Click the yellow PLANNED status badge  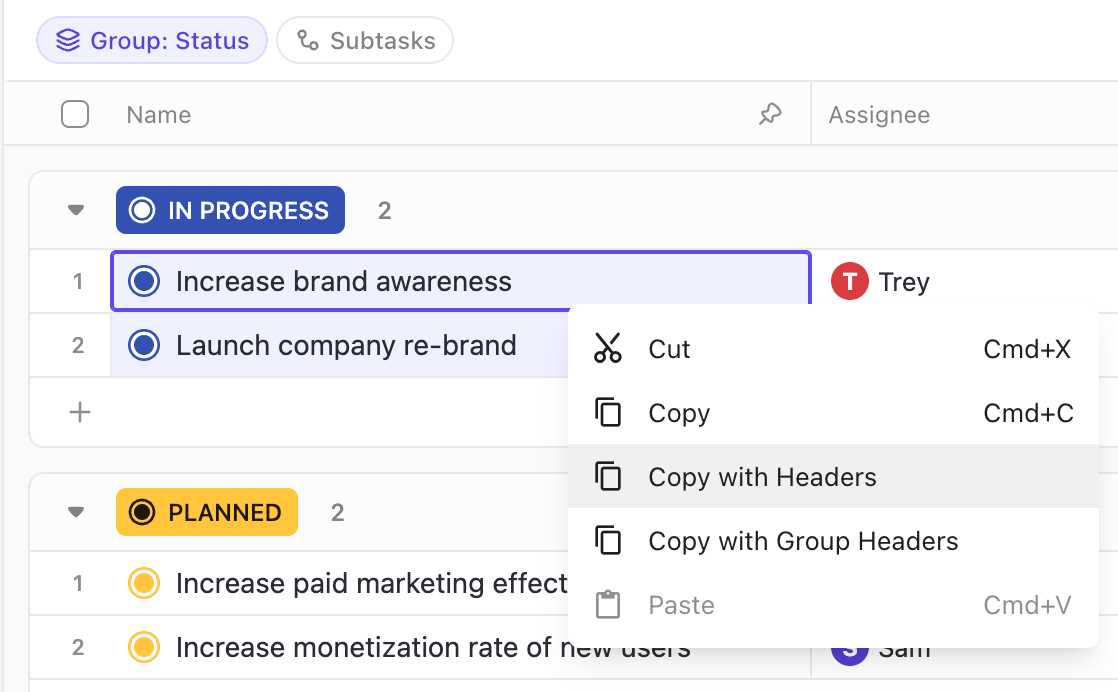pos(207,513)
